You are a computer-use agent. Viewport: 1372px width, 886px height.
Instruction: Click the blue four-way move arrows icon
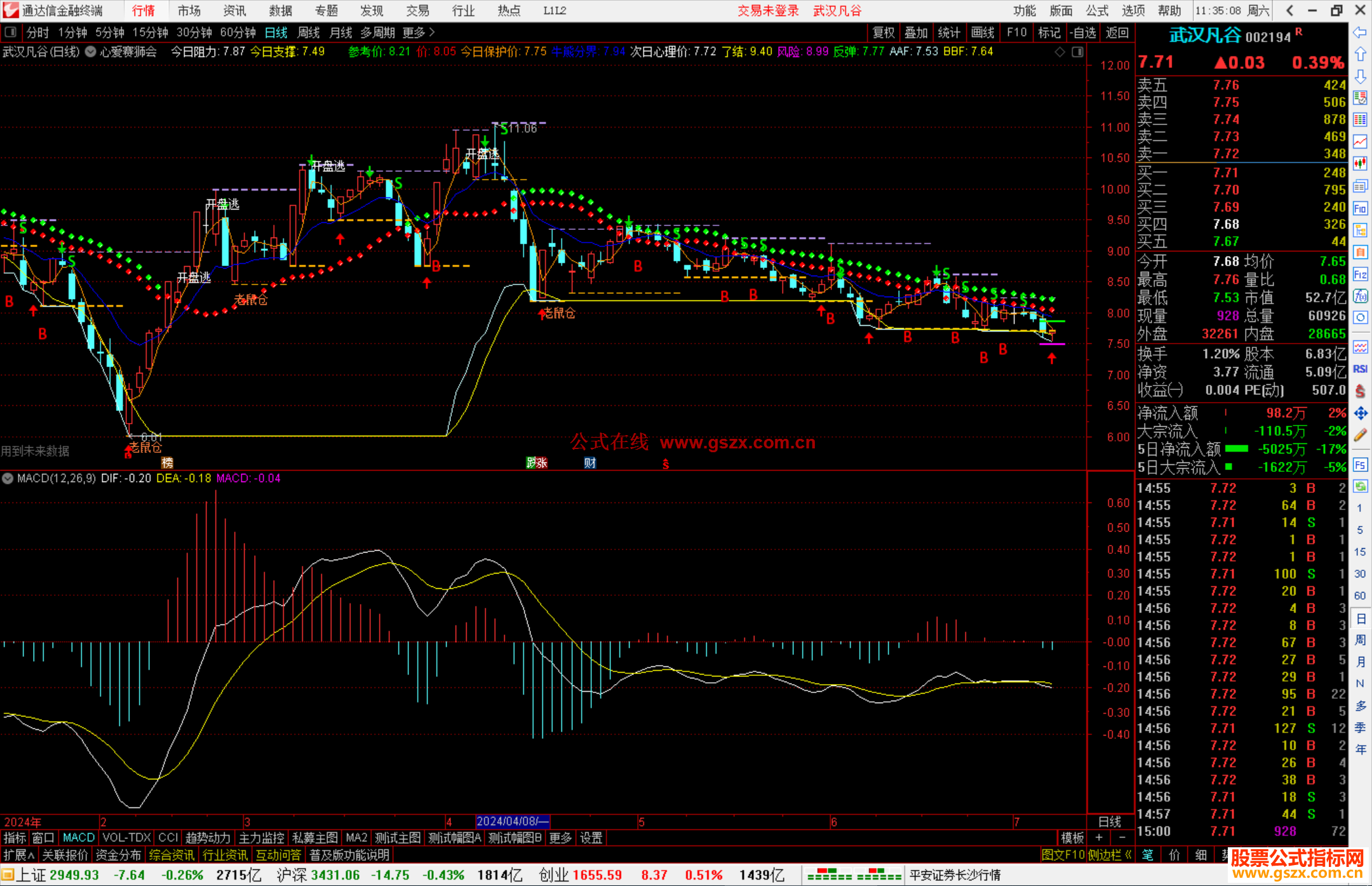click(1360, 413)
